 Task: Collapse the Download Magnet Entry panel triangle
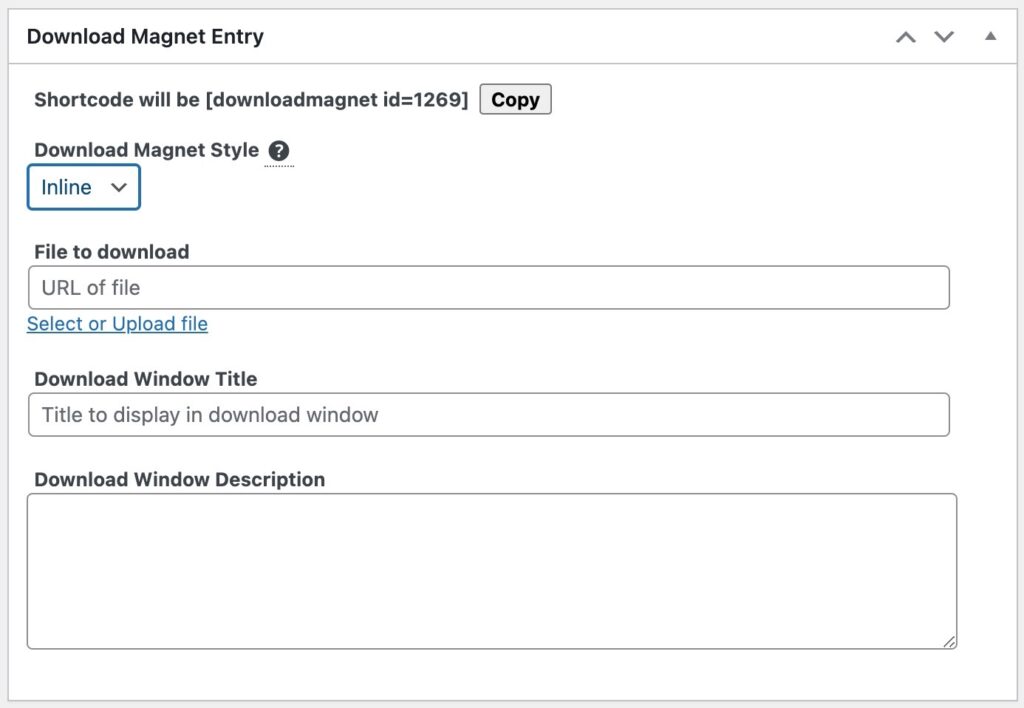tap(991, 37)
